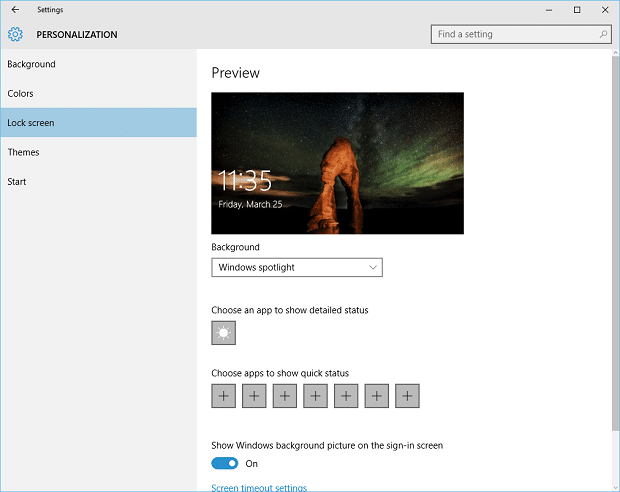This screenshot has width=620, height=492.
Task: Turn off sign-in screen background picture toggle
Action: click(x=225, y=463)
